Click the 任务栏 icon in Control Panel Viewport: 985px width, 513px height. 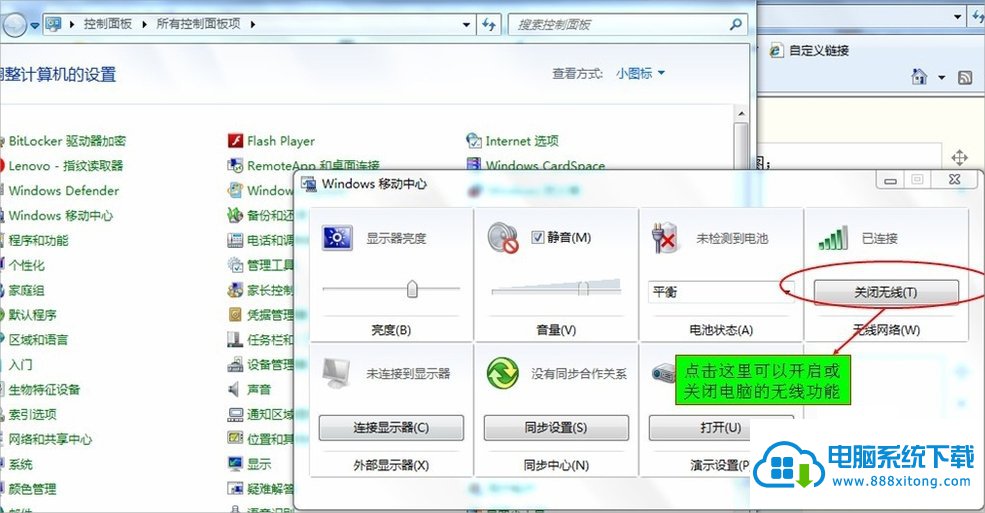tap(235, 340)
